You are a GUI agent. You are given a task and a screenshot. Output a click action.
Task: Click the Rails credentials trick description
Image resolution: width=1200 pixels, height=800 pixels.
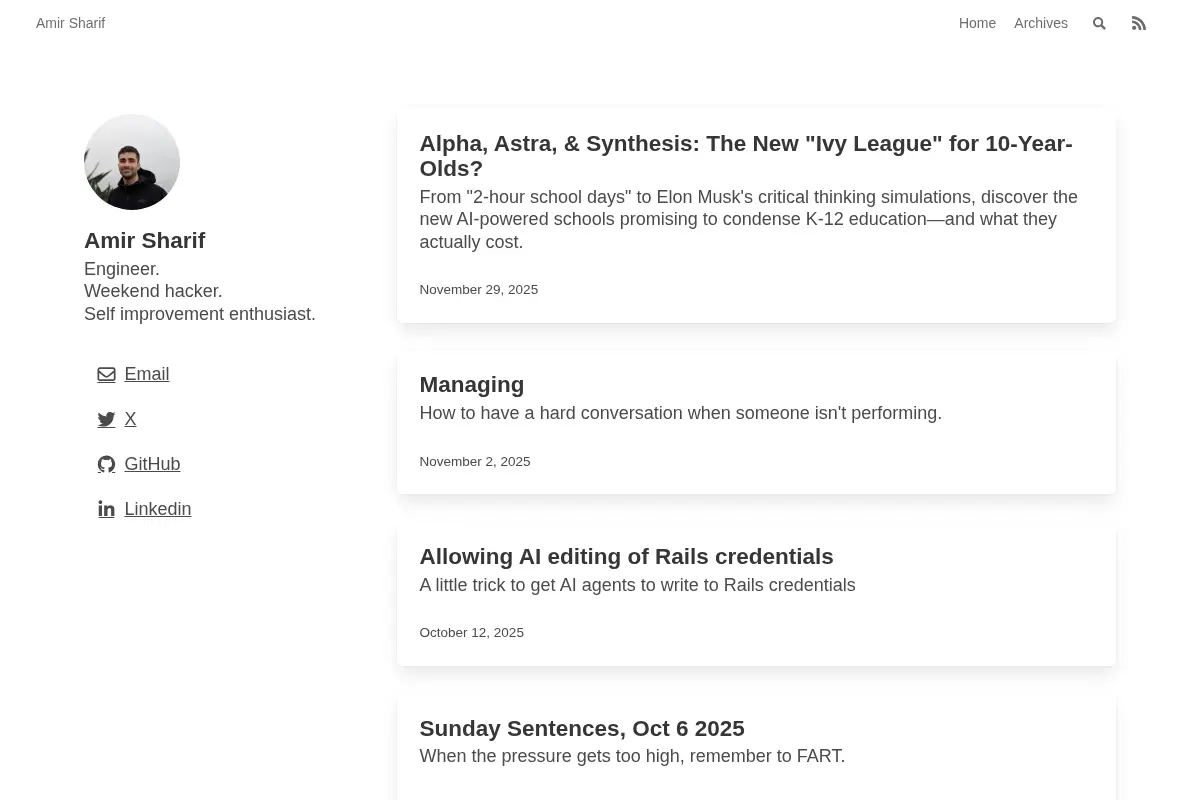637,585
